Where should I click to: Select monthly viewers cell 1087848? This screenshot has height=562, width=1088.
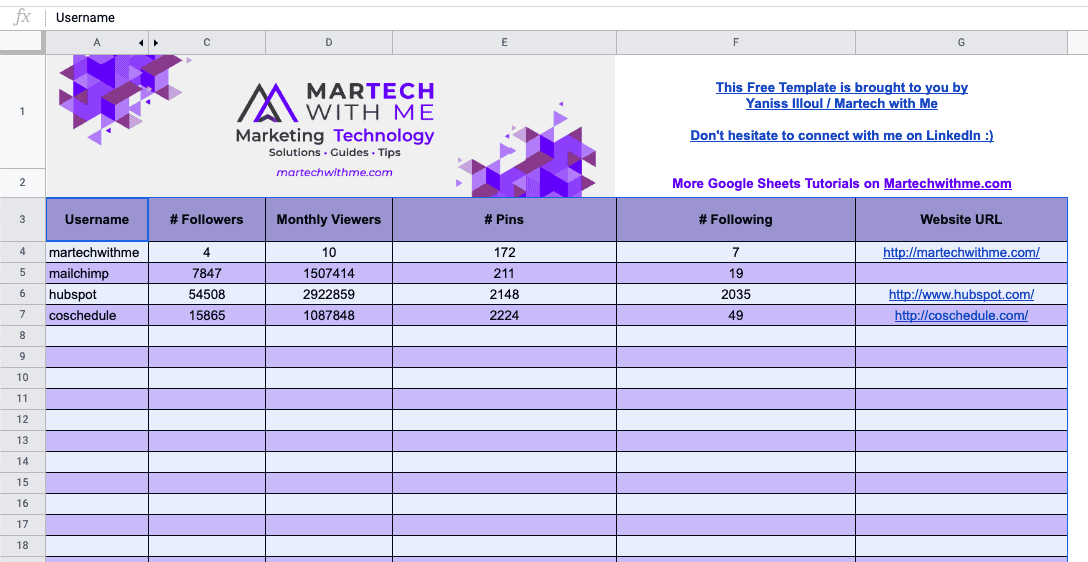[x=329, y=315]
